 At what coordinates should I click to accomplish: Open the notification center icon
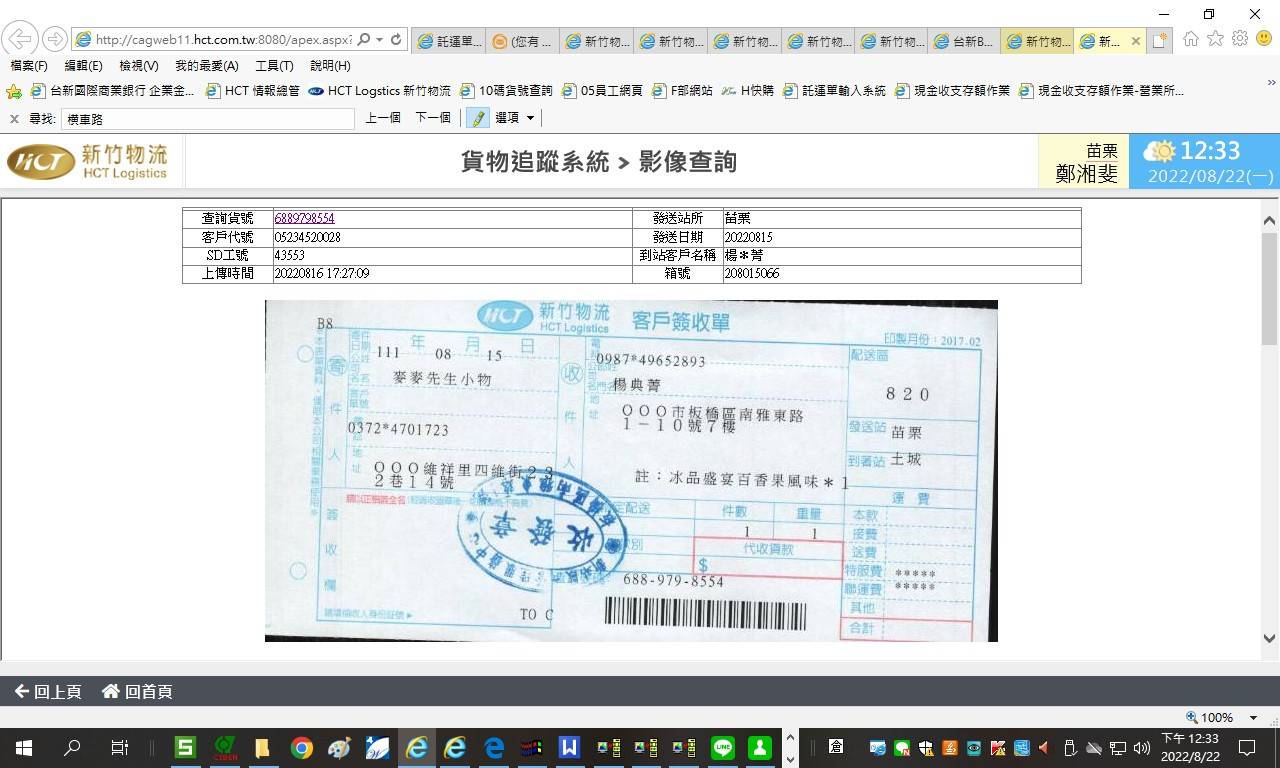1247,747
